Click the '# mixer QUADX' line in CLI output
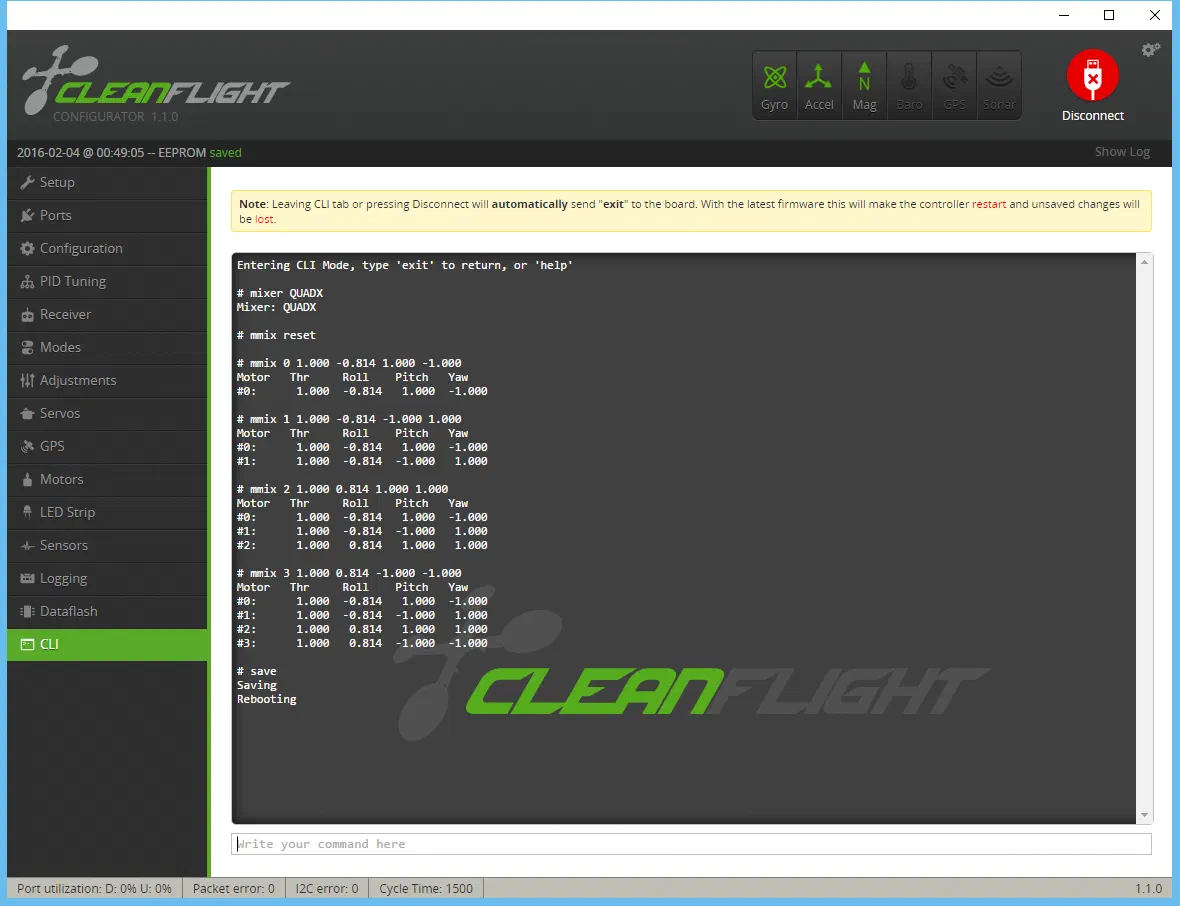This screenshot has width=1180, height=906. coord(280,293)
